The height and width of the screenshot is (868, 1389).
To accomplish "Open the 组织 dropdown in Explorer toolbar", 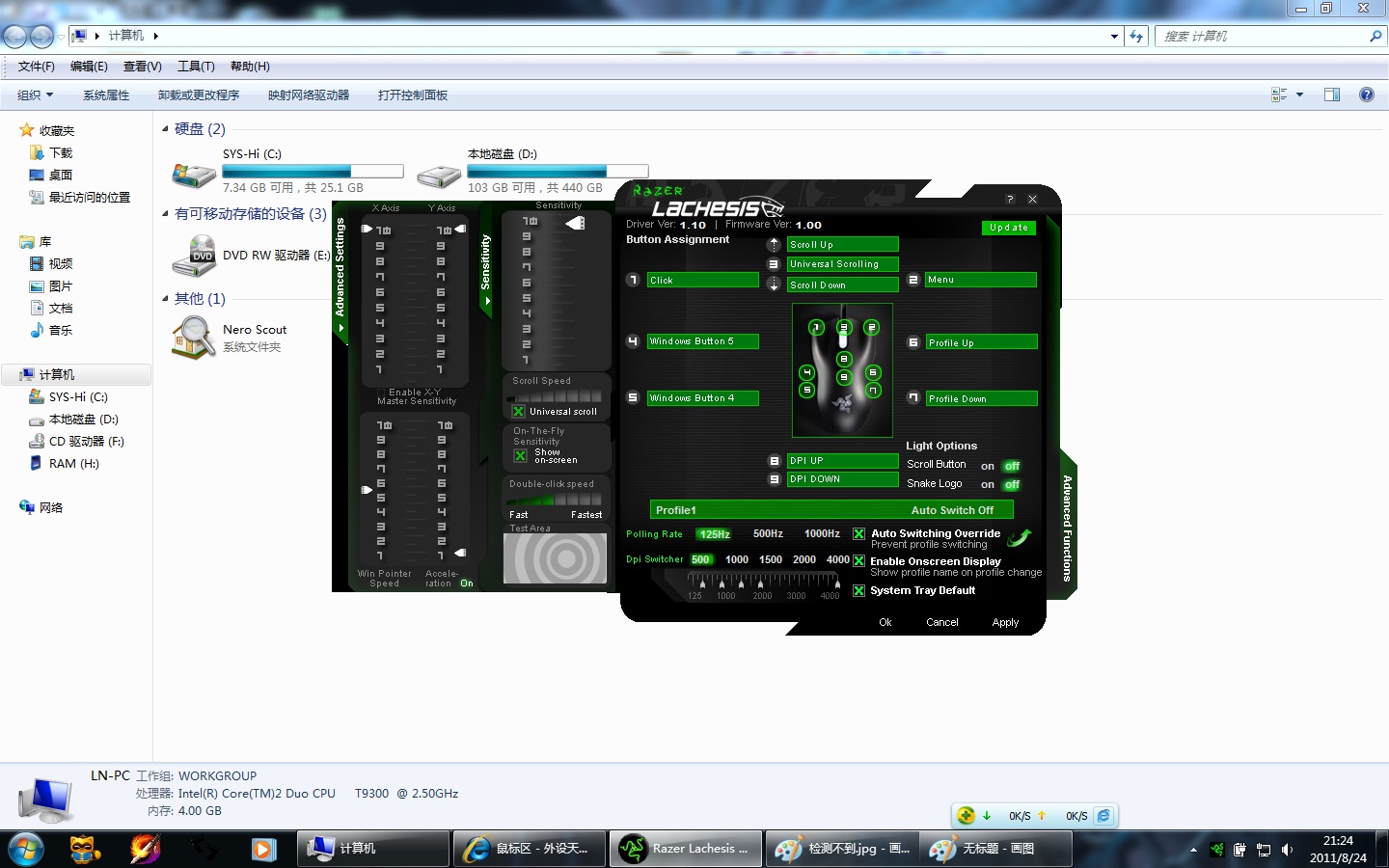I will [35, 95].
